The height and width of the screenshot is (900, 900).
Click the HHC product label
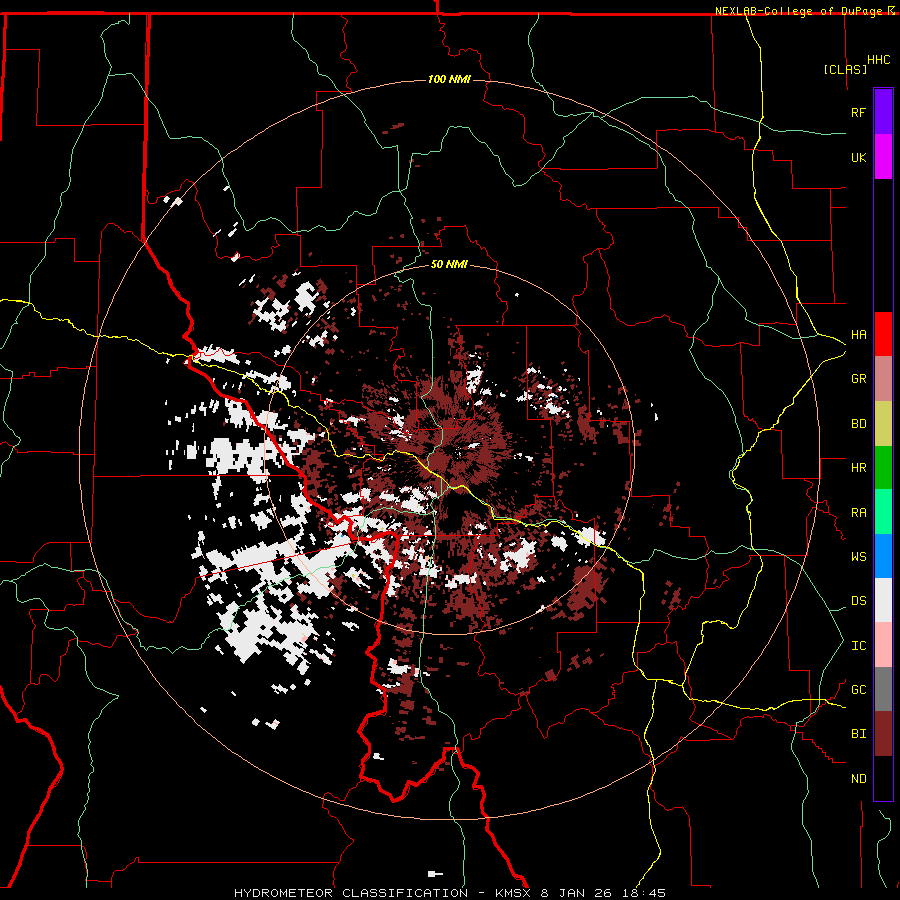coord(879,60)
